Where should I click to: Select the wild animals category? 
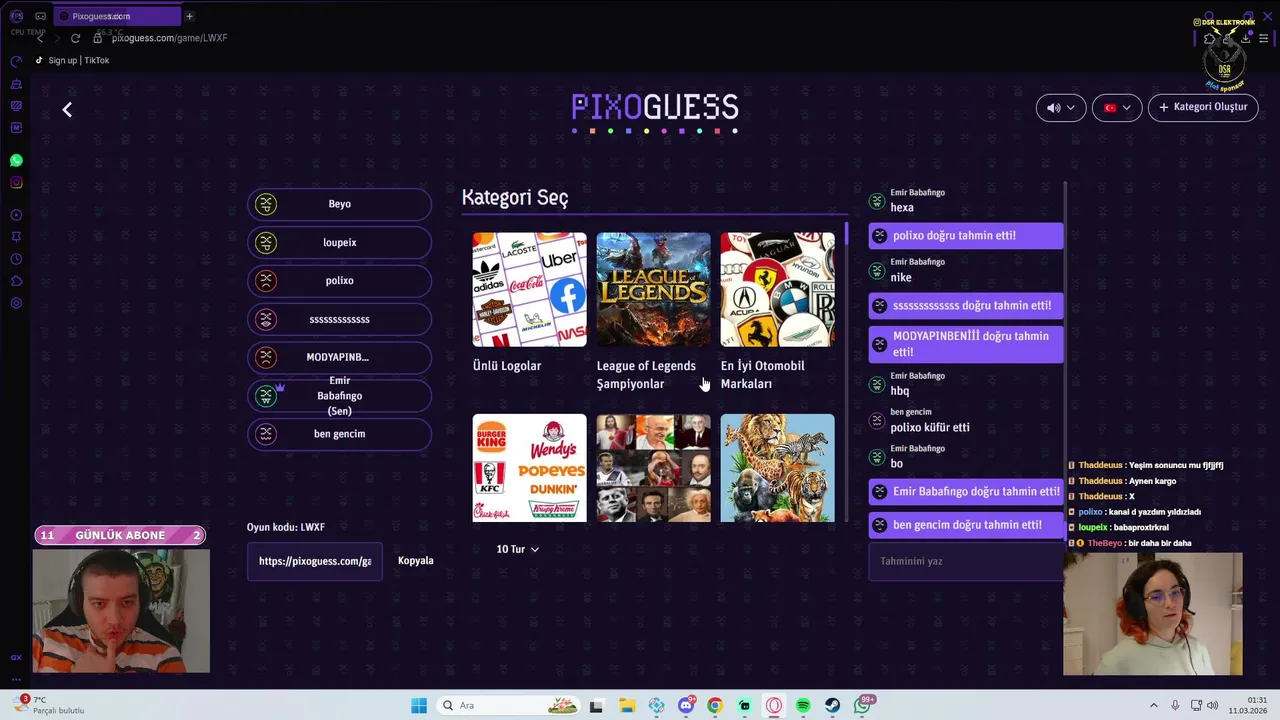click(x=777, y=468)
